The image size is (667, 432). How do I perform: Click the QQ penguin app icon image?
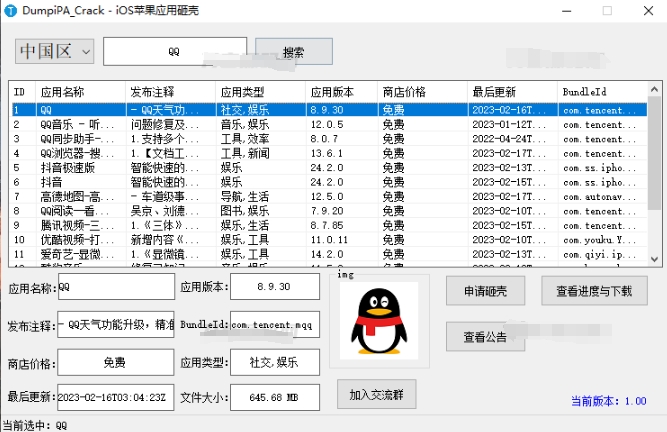[x=379, y=321]
